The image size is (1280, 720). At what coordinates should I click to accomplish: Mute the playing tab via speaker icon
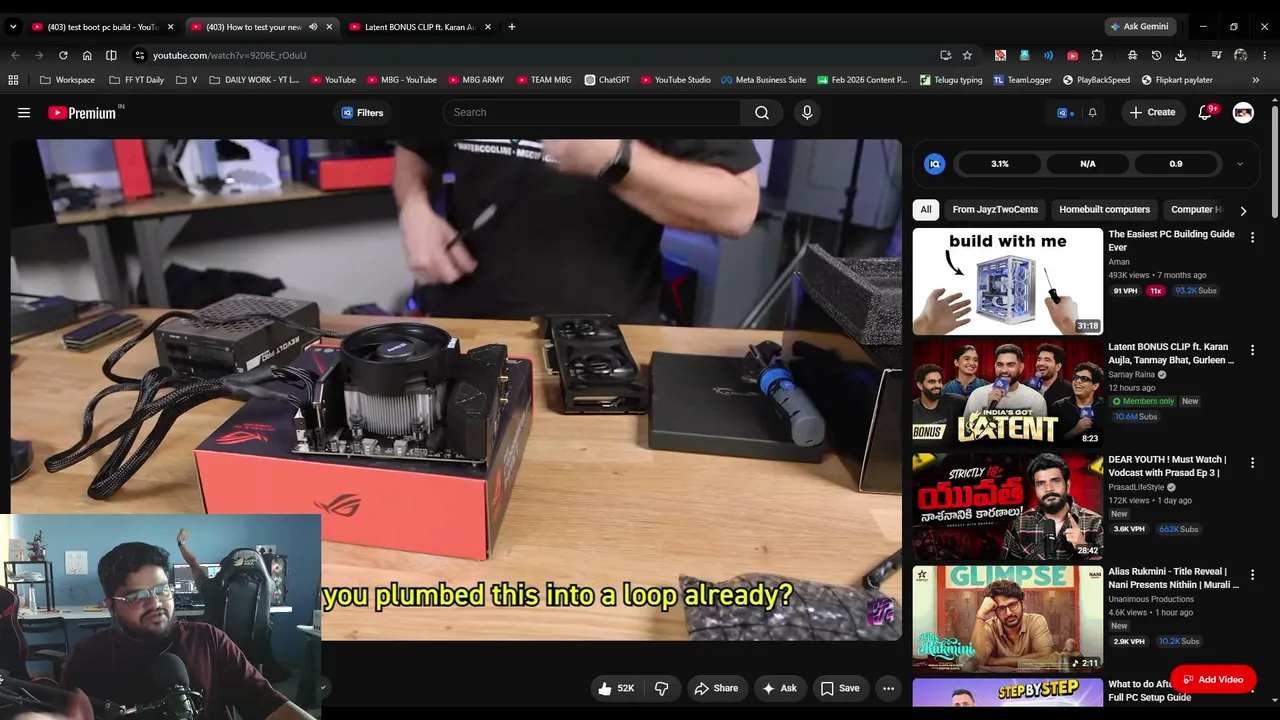click(x=313, y=27)
